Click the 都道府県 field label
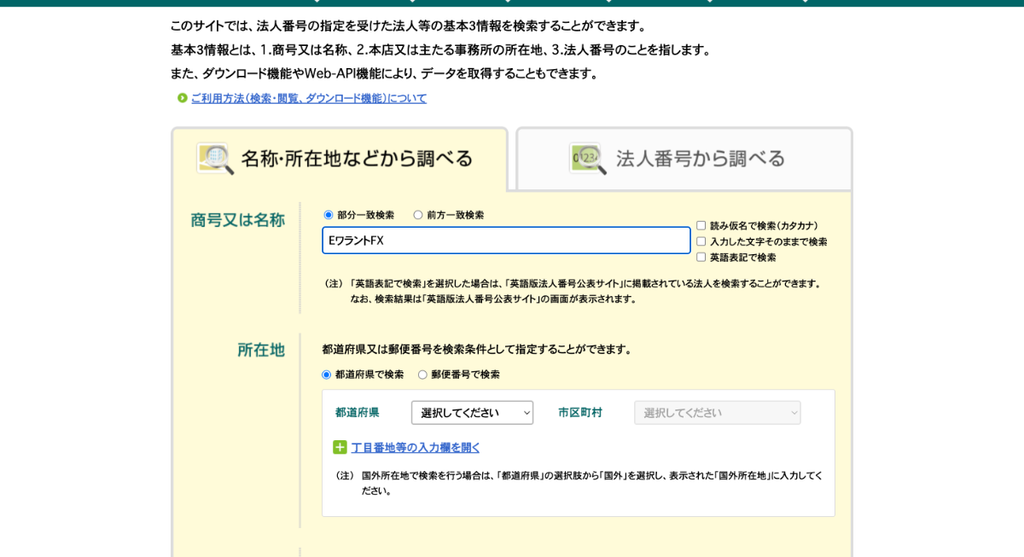 (357, 413)
